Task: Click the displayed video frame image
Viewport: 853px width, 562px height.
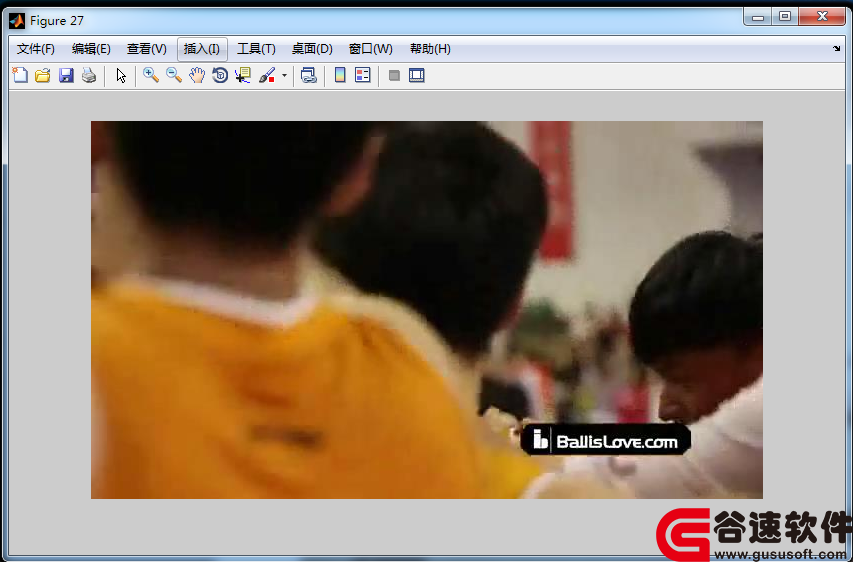Action: pyautogui.click(x=426, y=310)
